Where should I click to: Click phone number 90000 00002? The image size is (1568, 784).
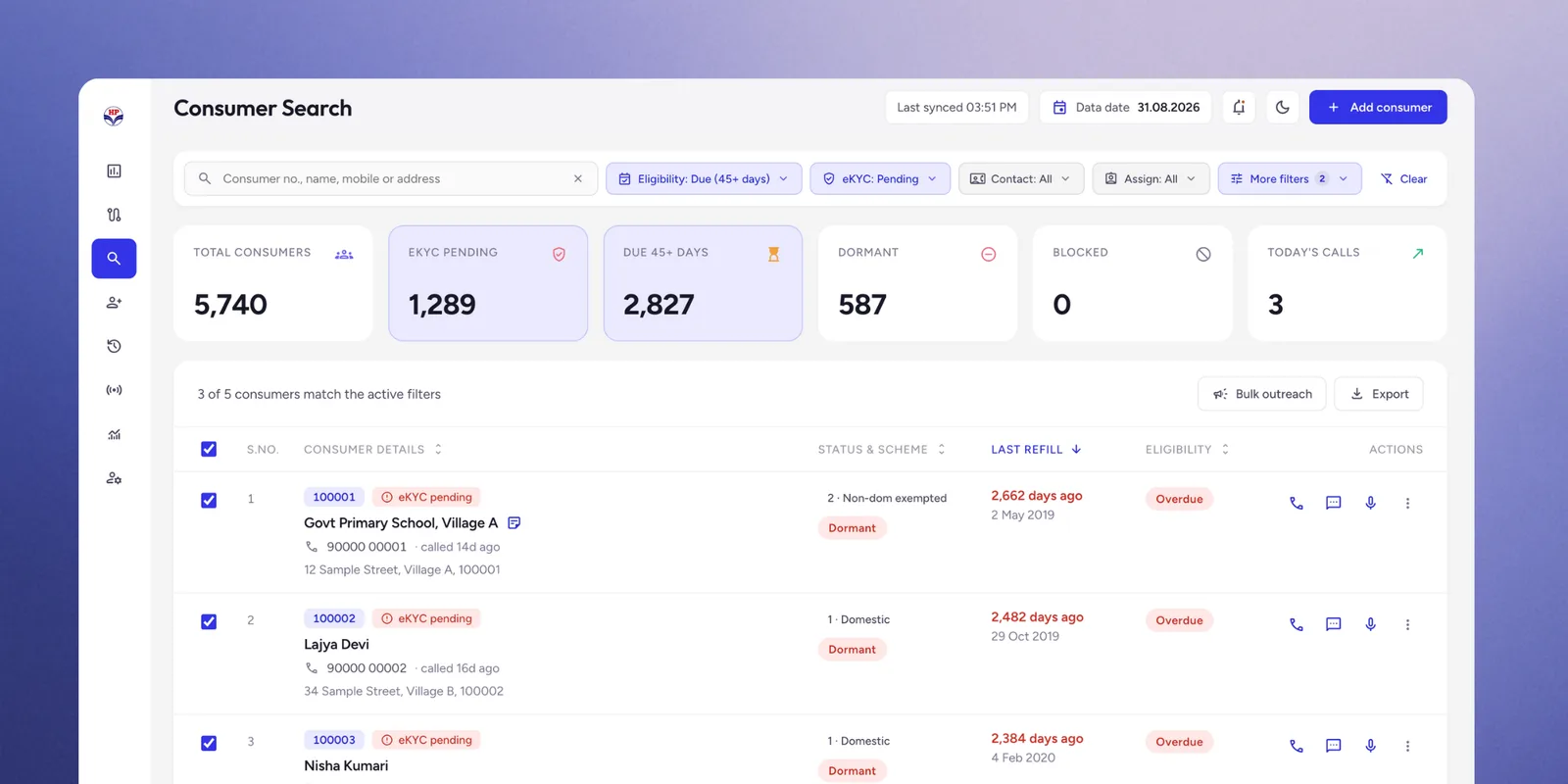(x=367, y=668)
